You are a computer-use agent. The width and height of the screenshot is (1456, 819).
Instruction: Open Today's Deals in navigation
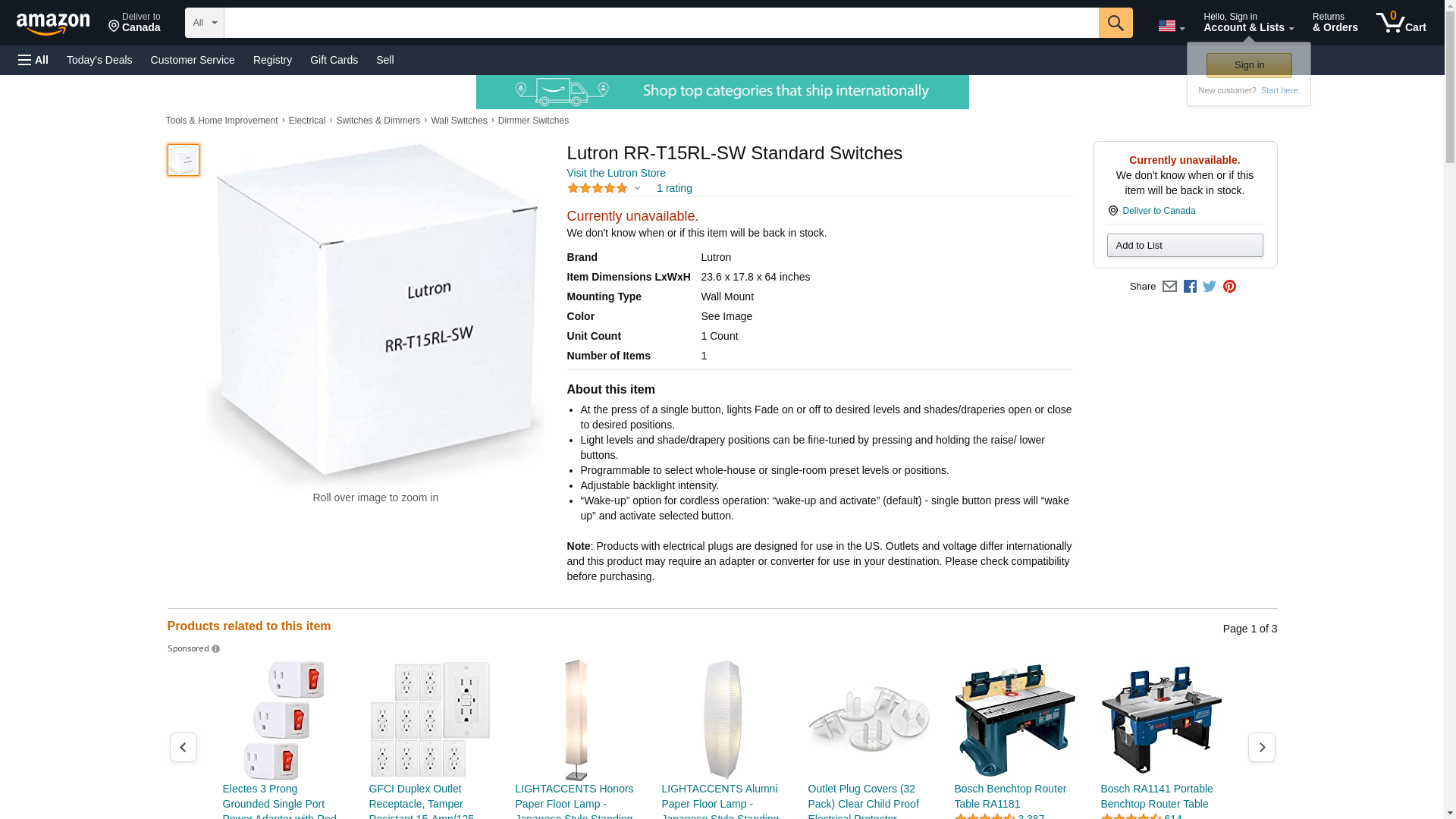pos(99,60)
